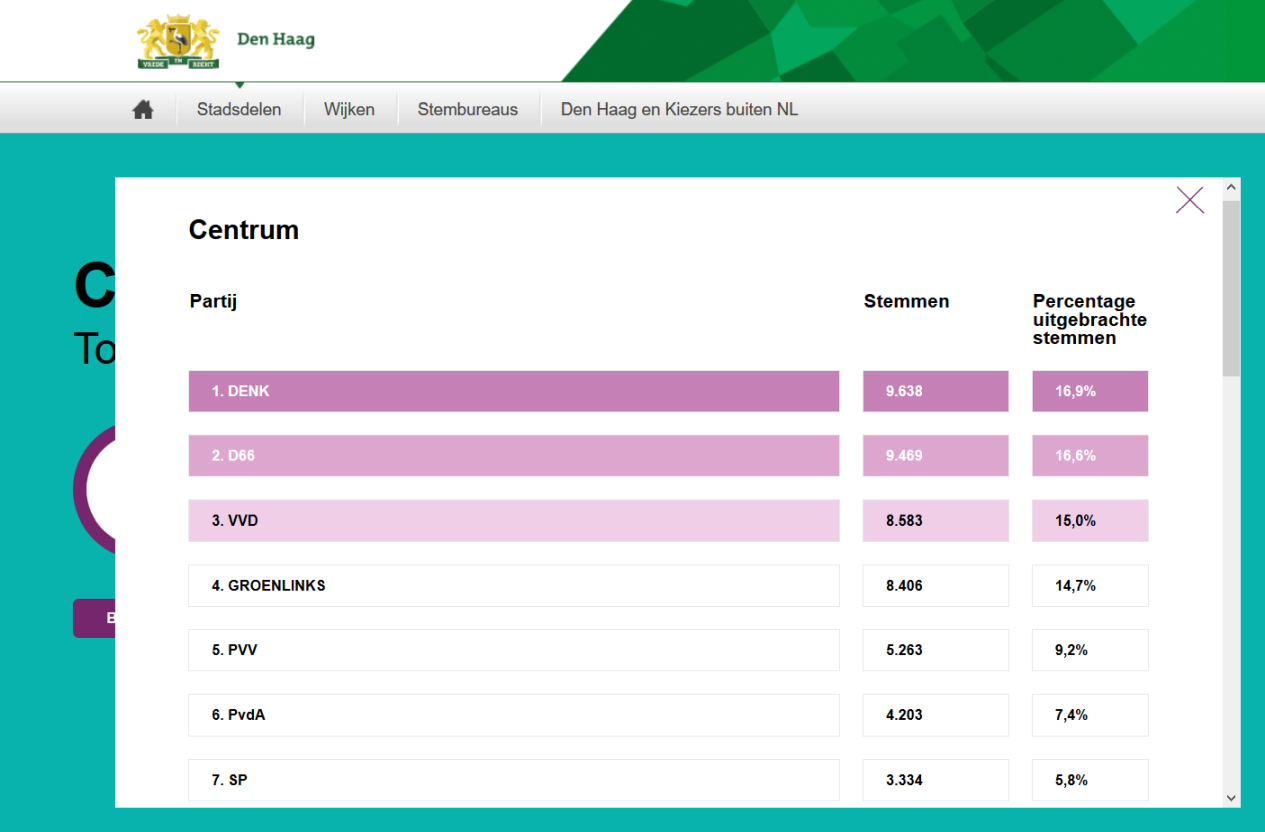The image size is (1265, 832).
Task: Click the Partij column header
Action: [x=213, y=302]
